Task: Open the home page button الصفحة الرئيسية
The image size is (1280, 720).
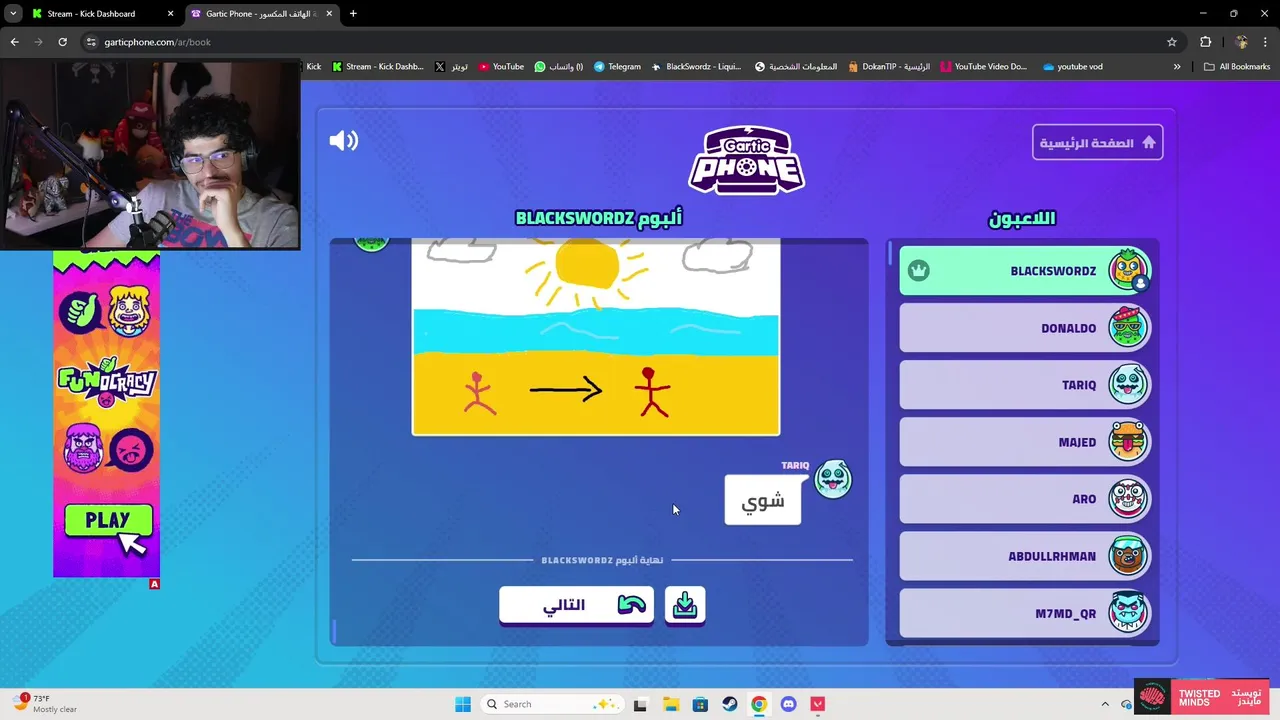Action: click(x=1097, y=143)
